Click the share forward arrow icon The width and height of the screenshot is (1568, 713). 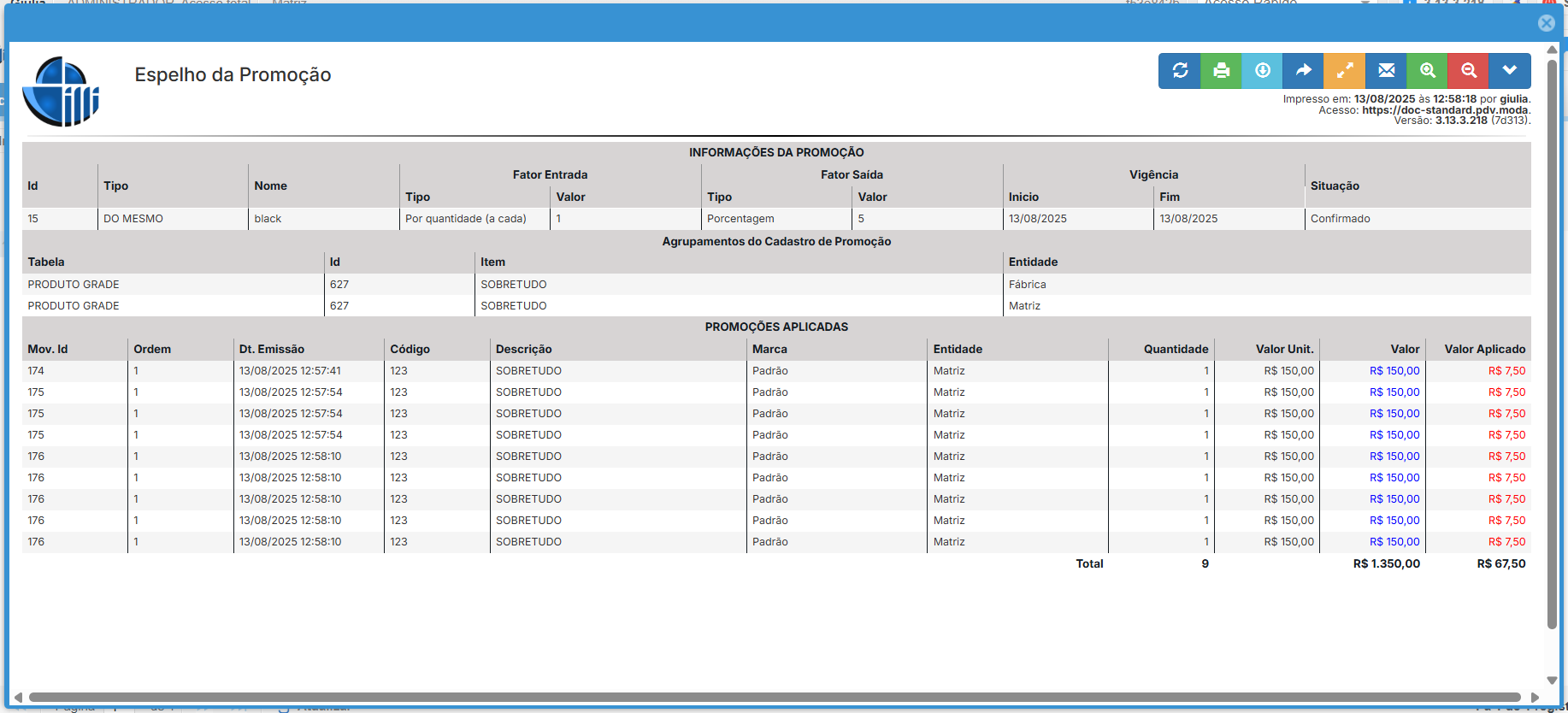point(1303,71)
